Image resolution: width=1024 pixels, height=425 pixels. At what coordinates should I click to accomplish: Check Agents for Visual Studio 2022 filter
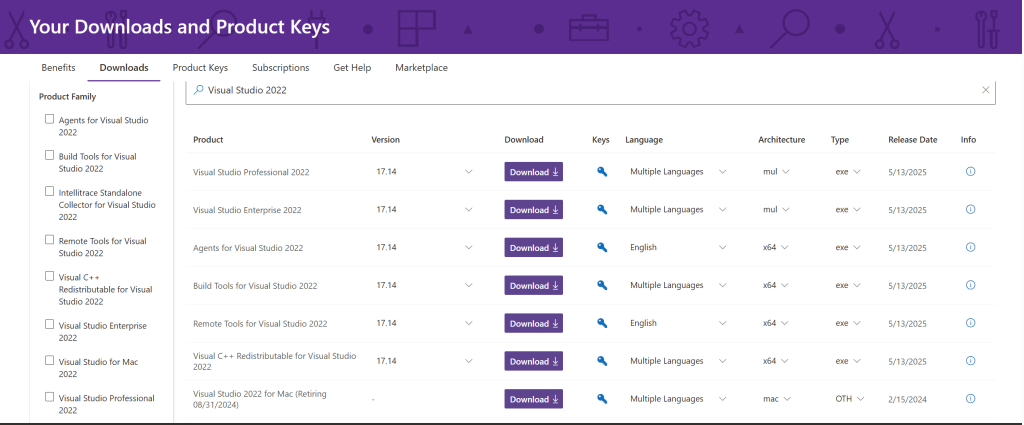[x=50, y=119]
